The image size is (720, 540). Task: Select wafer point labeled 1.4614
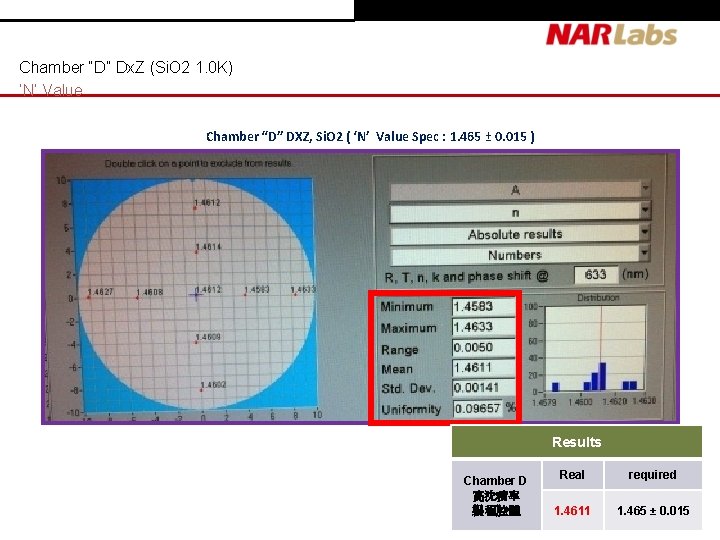197,252
